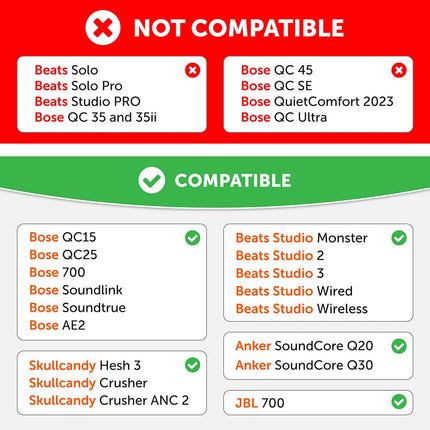Click the large white X icon beside NOT COMPATIBLE
Image resolution: width=430 pixels, height=430 pixels.
(x=103, y=28)
